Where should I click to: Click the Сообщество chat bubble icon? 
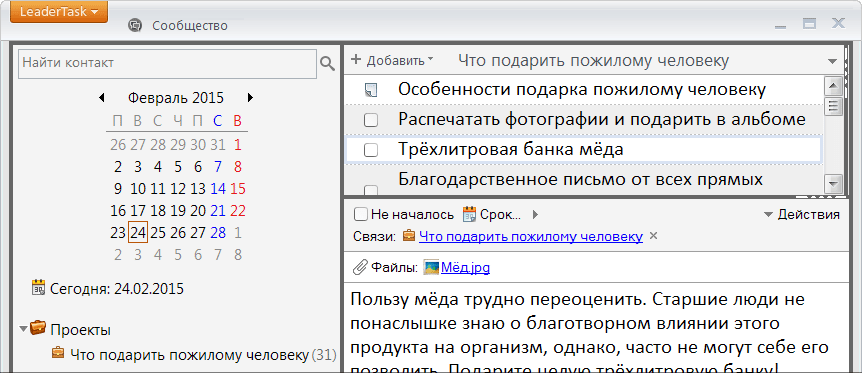coord(135,25)
